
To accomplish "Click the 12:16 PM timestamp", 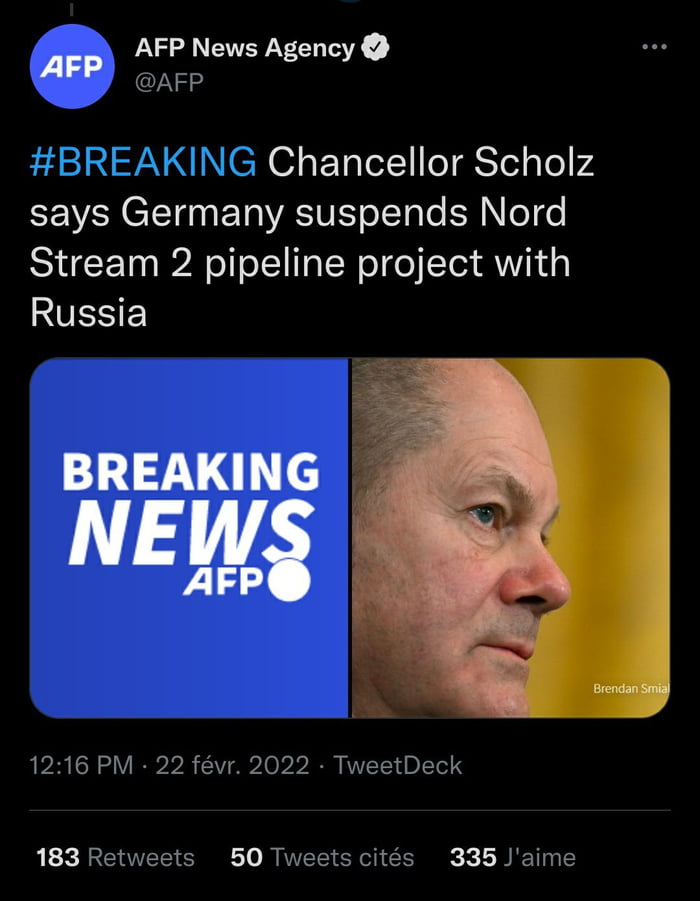I will 81,766.
